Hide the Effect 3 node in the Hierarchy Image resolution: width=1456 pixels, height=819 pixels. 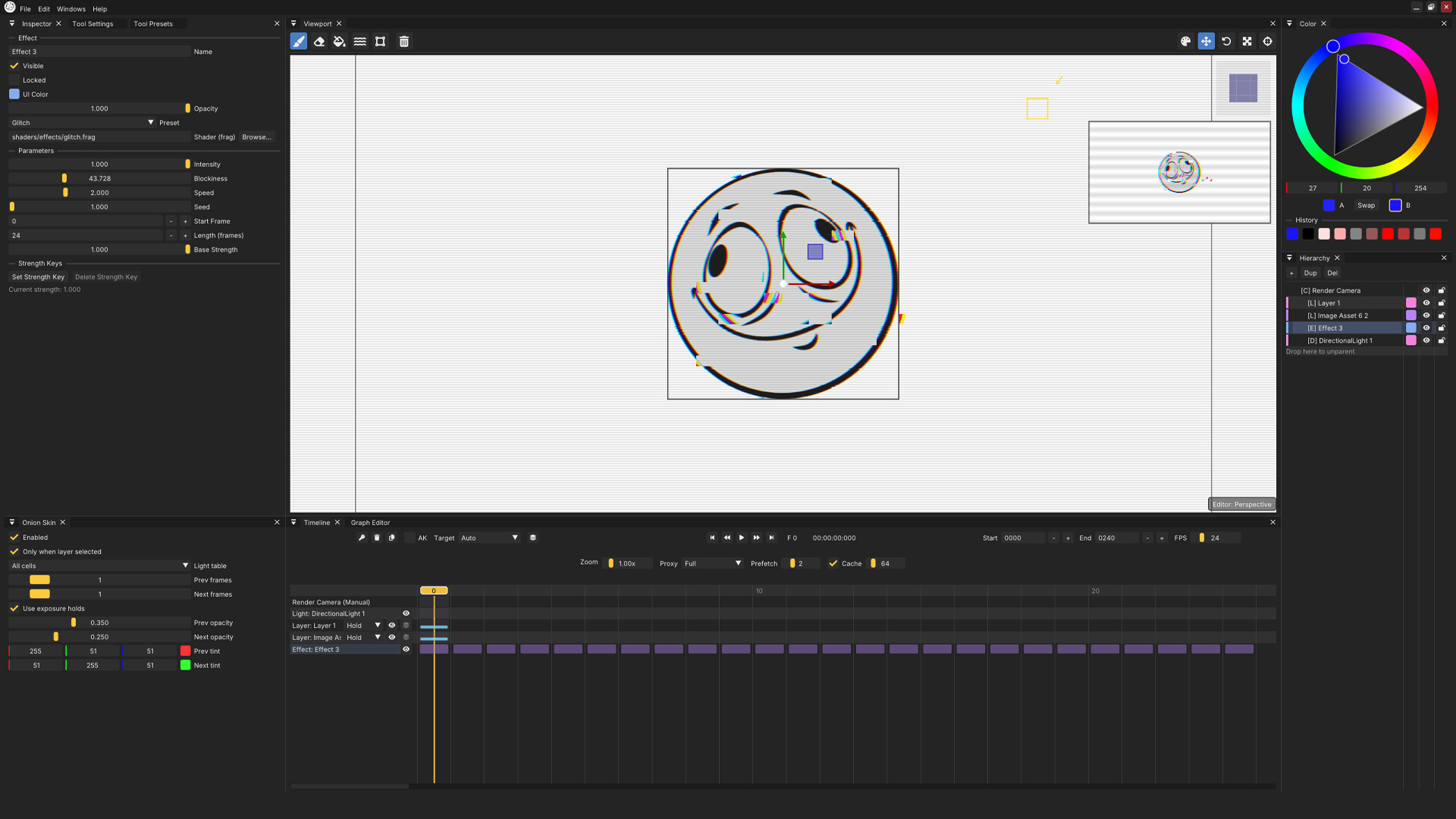pyautogui.click(x=1426, y=328)
